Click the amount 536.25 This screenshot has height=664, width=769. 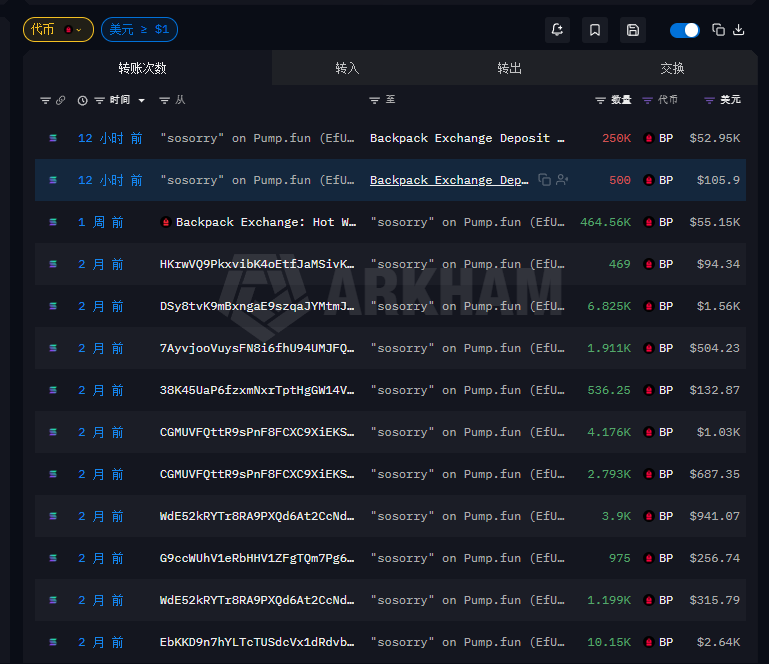[609, 390]
